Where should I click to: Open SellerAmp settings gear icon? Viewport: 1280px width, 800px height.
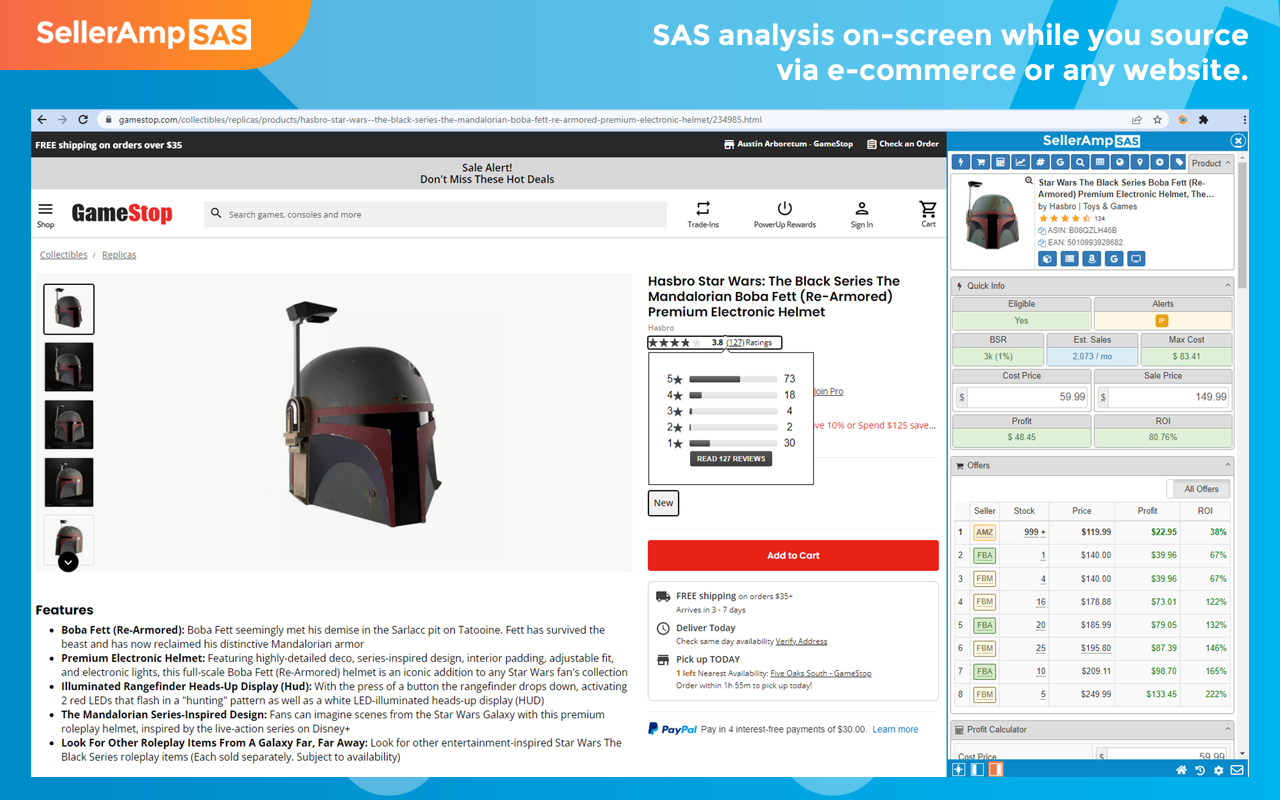pos(1218,770)
